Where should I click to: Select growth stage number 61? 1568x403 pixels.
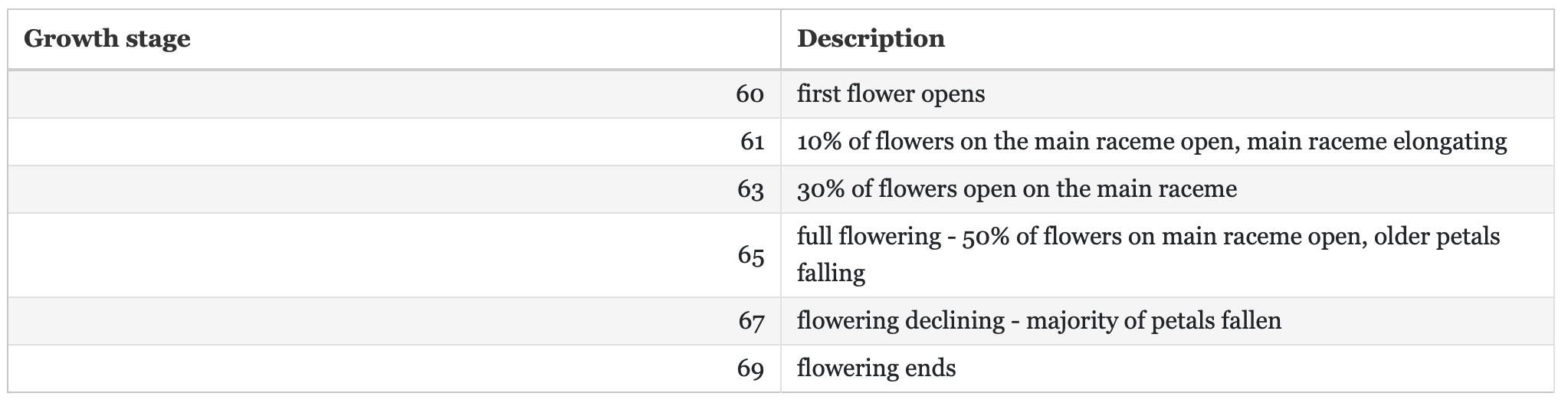(751, 142)
